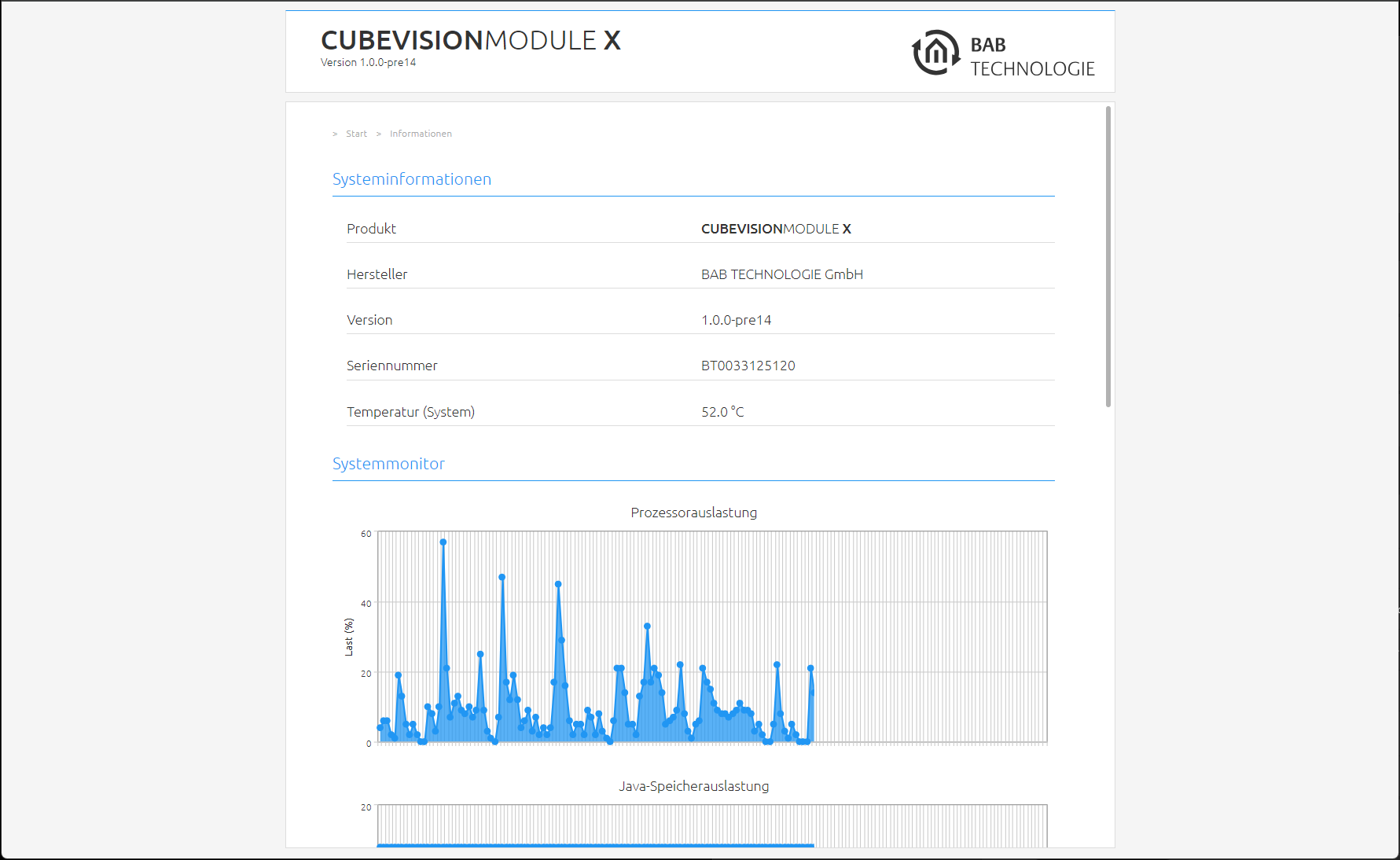Click the 'BAB TECHNOLOGIE' brand text
The height and width of the screenshot is (860, 1400).
click(1032, 57)
